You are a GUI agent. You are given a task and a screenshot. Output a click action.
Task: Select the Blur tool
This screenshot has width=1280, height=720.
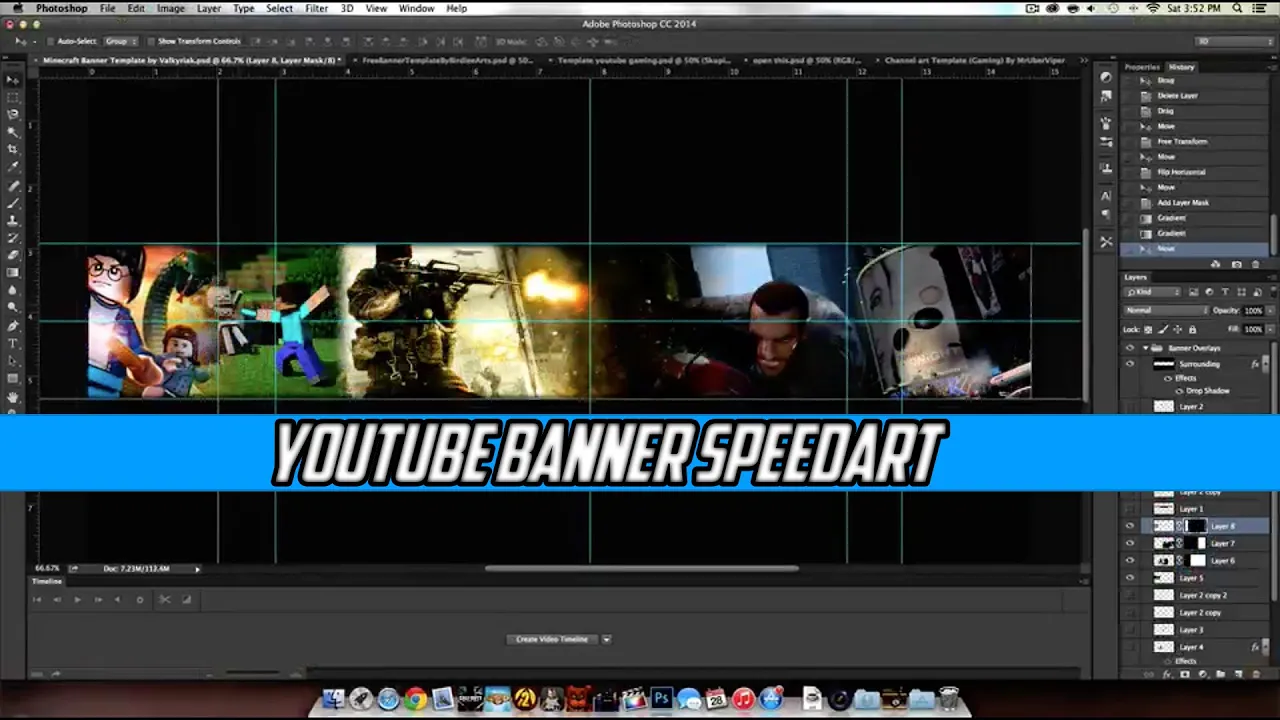tap(13, 290)
